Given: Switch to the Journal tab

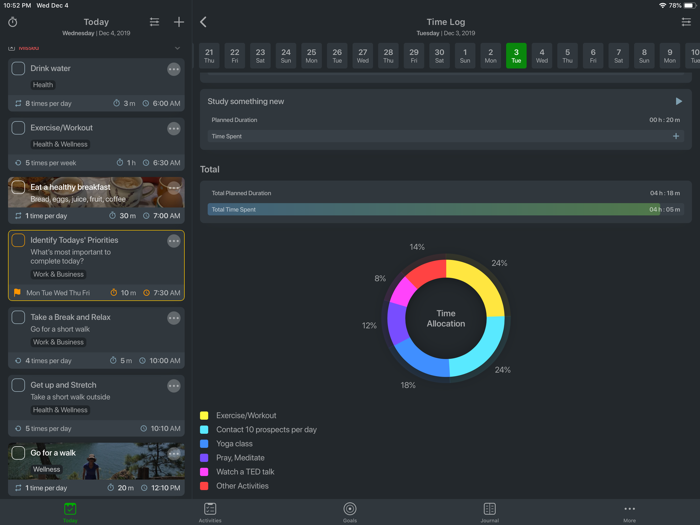Looking at the screenshot, I should coord(489,512).
